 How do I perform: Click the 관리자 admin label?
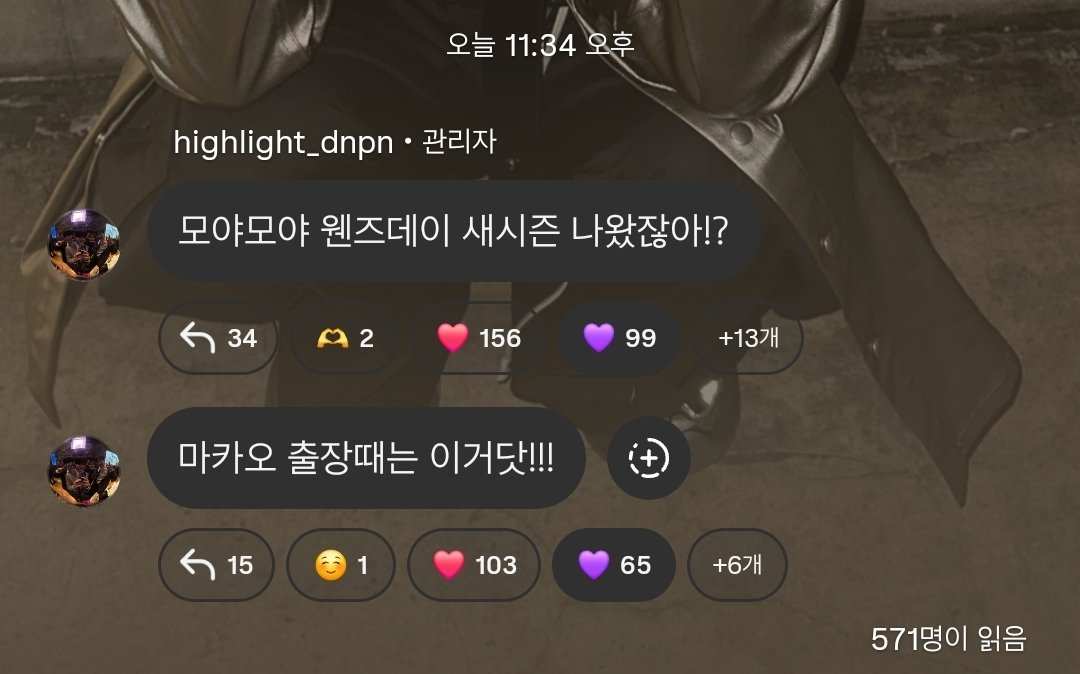pyautogui.click(x=459, y=142)
